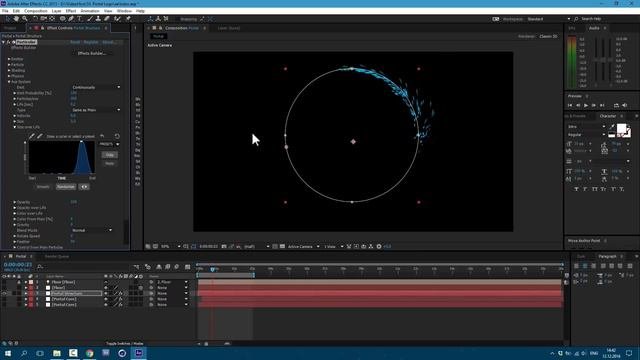This screenshot has height=360, width=640.
Task: Open the Active Camera view dropdown
Action: pos(303,247)
